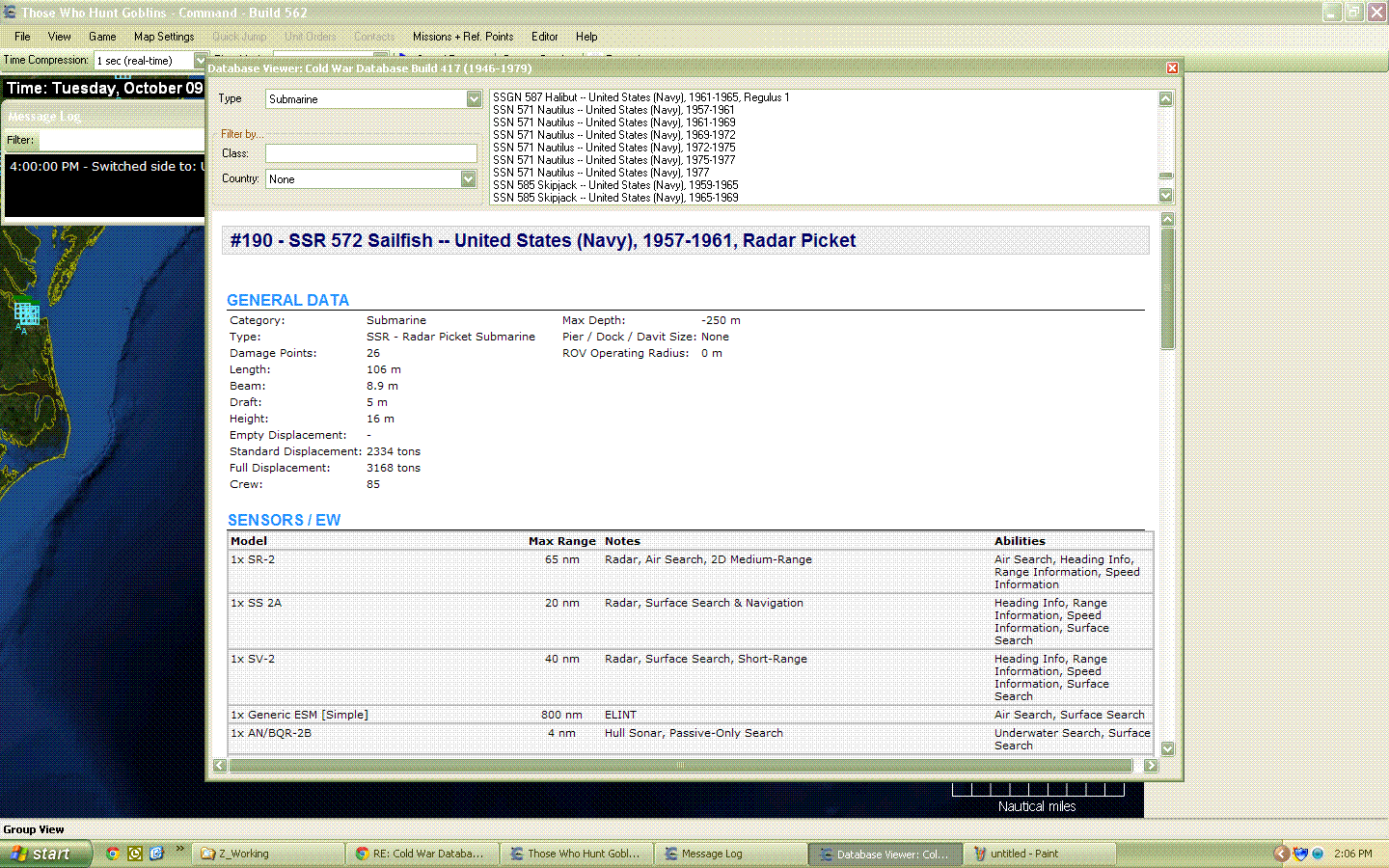
Task: Click the system clock showing 2:06 PM
Action: [x=1353, y=854]
